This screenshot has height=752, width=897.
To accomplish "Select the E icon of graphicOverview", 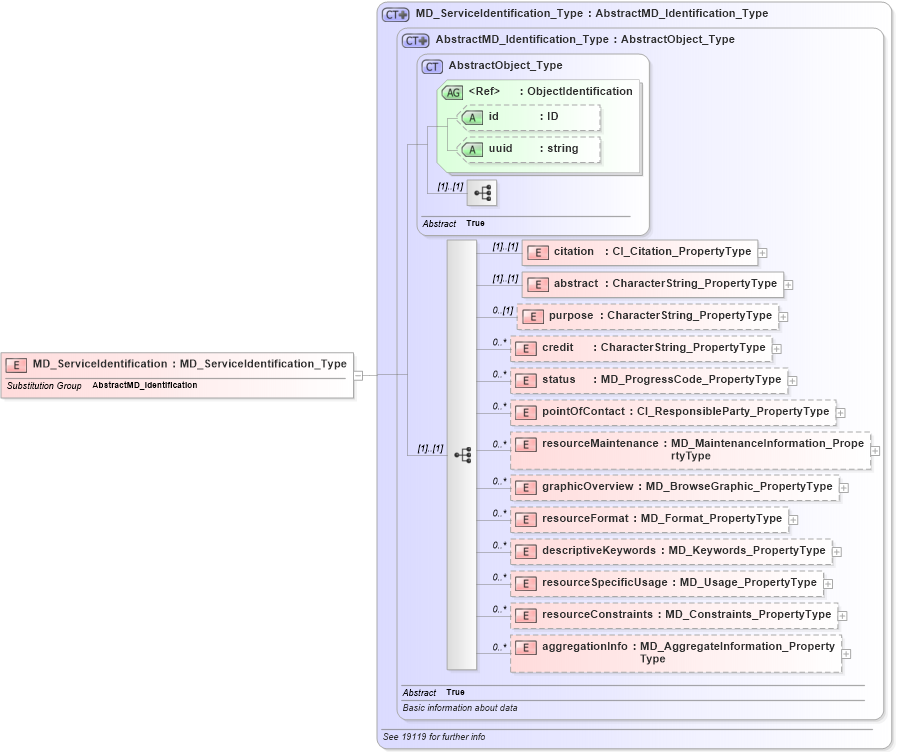I will (x=526, y=487).
